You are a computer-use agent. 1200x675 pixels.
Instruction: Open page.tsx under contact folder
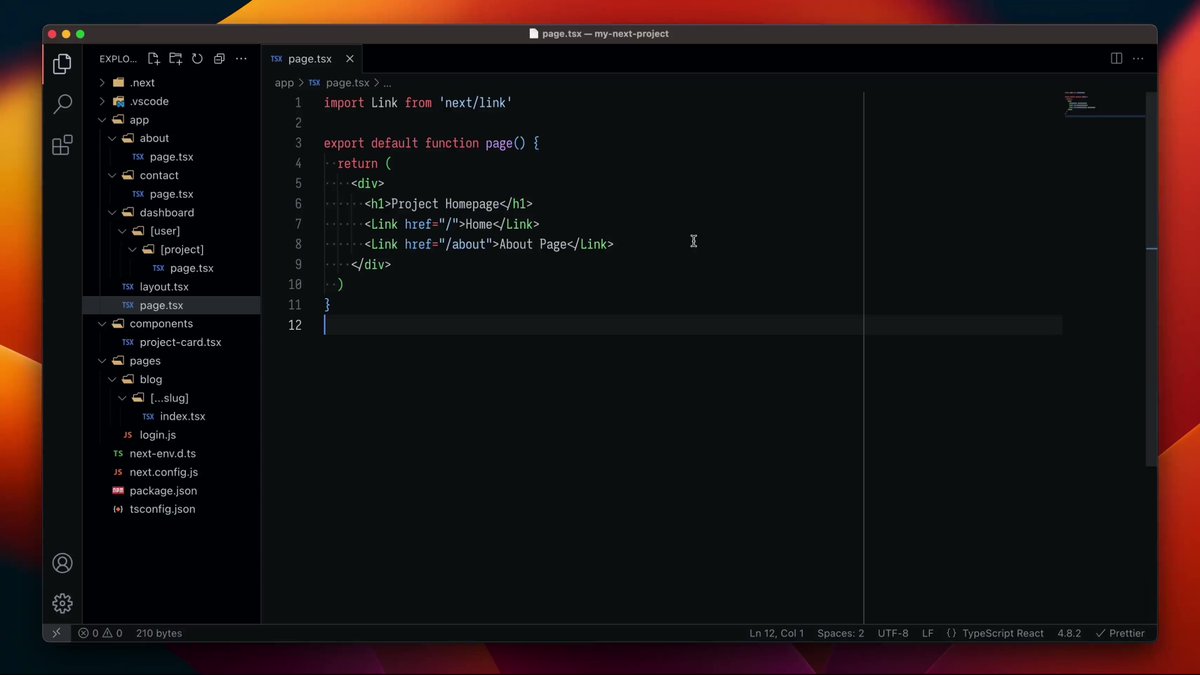(x=171, y=194)
